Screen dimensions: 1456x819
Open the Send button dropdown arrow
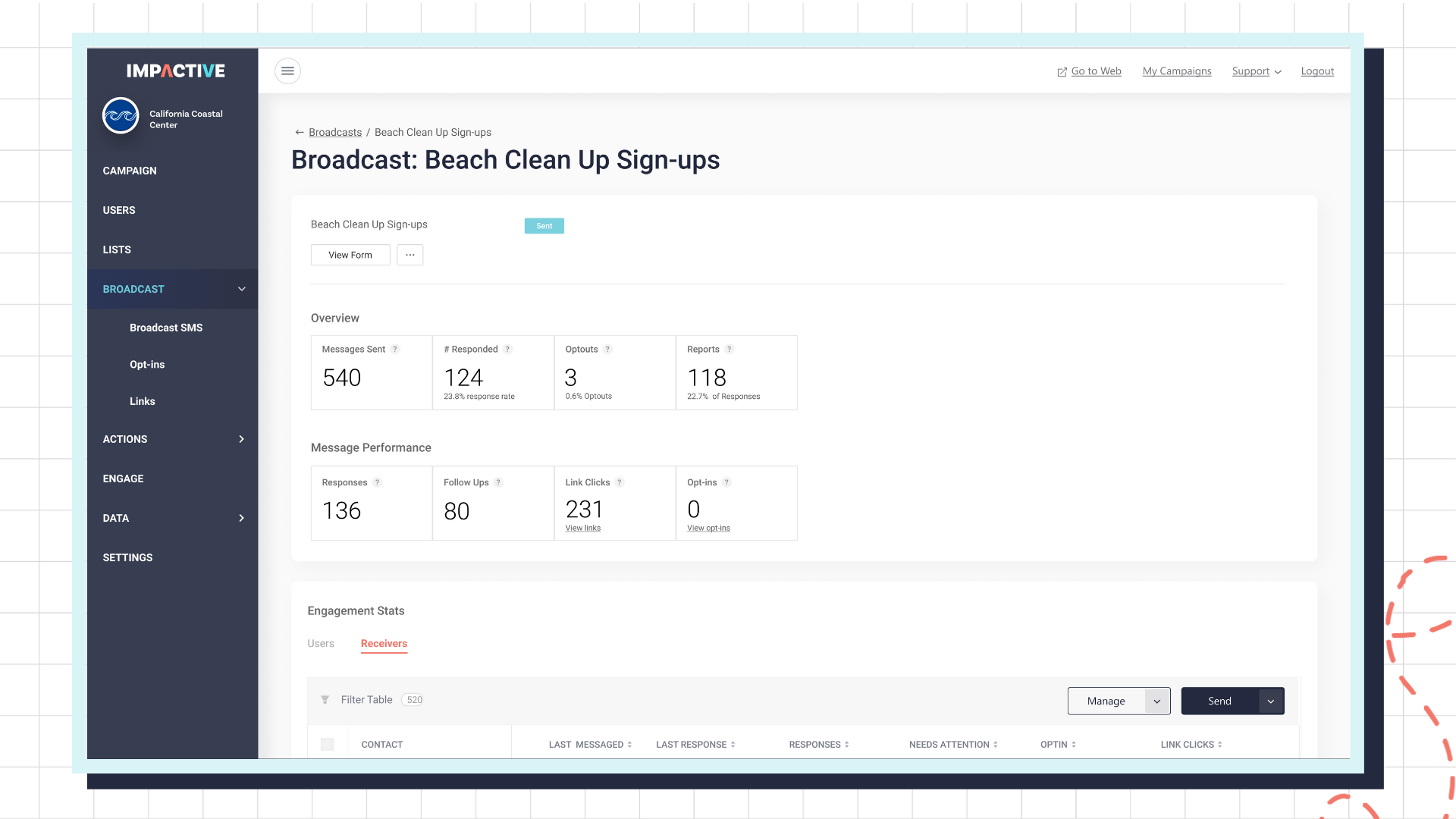pos(1270,701)
